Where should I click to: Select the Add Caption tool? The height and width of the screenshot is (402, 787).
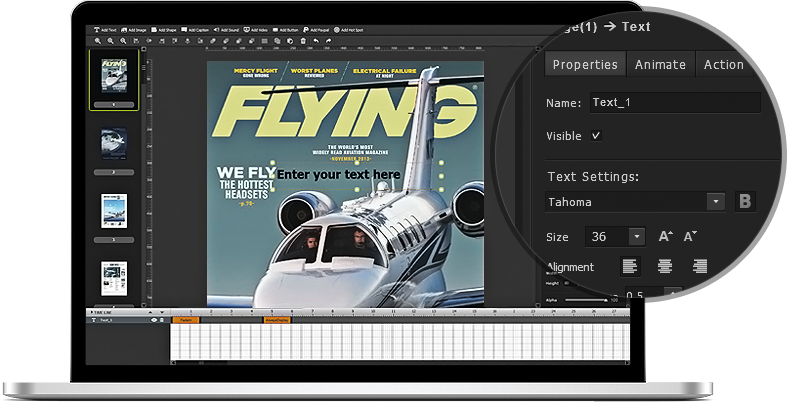195,30
